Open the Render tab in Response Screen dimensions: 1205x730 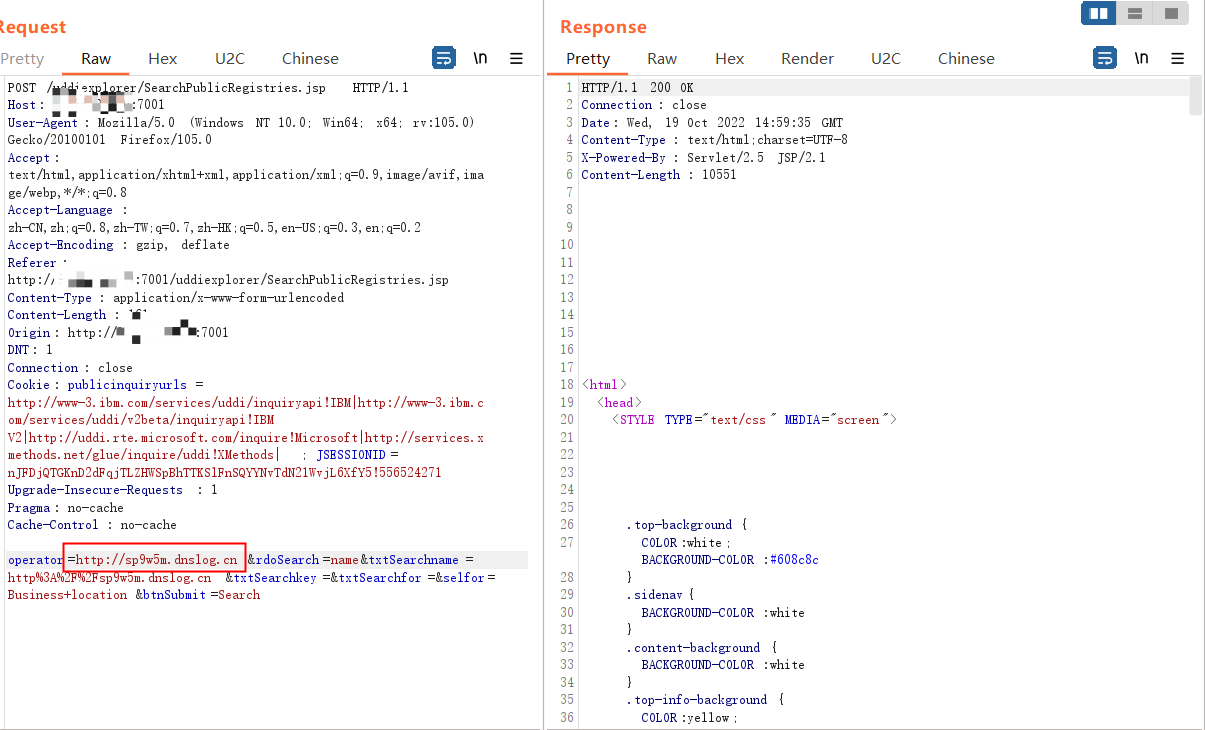807,58
